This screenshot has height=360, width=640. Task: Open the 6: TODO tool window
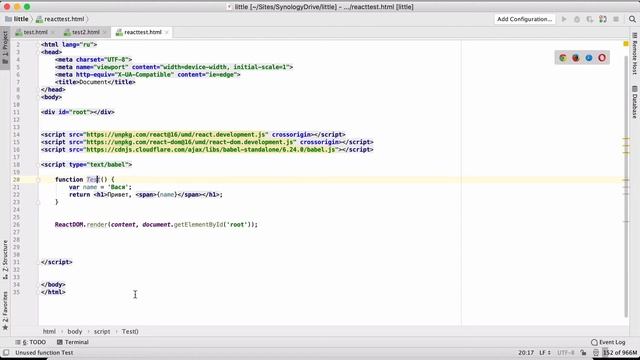point(31,342)
